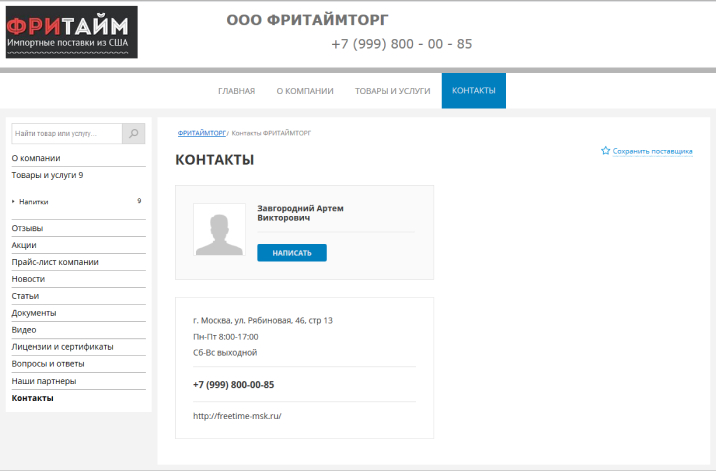Open the О КОМПАНИИ navigation tab
The image size is (716, 471).
(305, 91)
